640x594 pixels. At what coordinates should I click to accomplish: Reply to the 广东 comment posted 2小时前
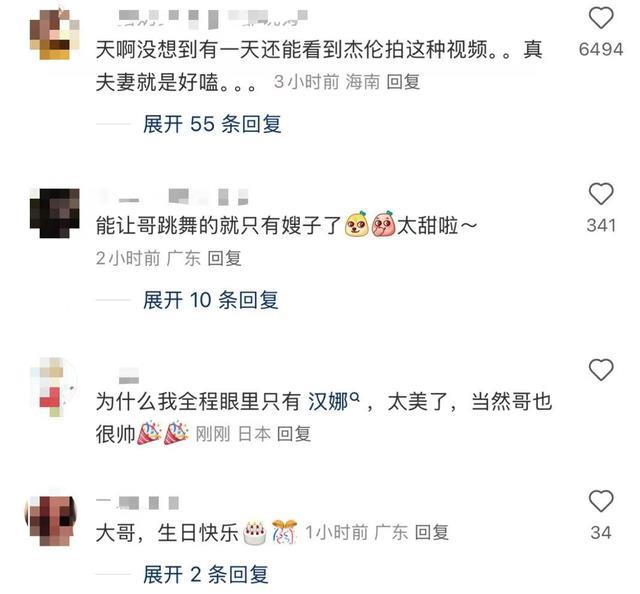click(x=224, y=258)
